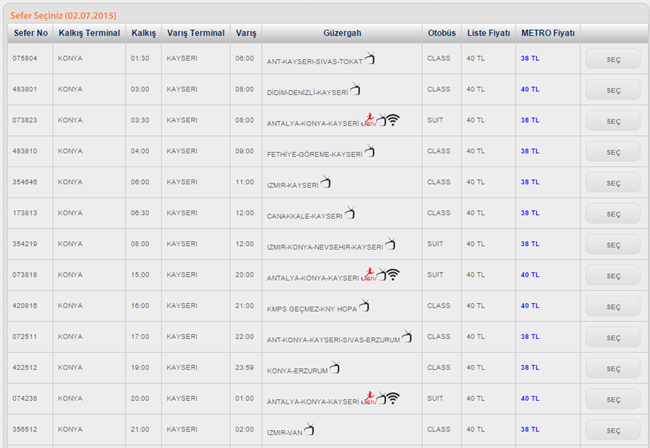Viewport: 650px width, 448px height.
Task: Click the Otobüs column header
Action: pyautogui.click(x=441, y=33)
